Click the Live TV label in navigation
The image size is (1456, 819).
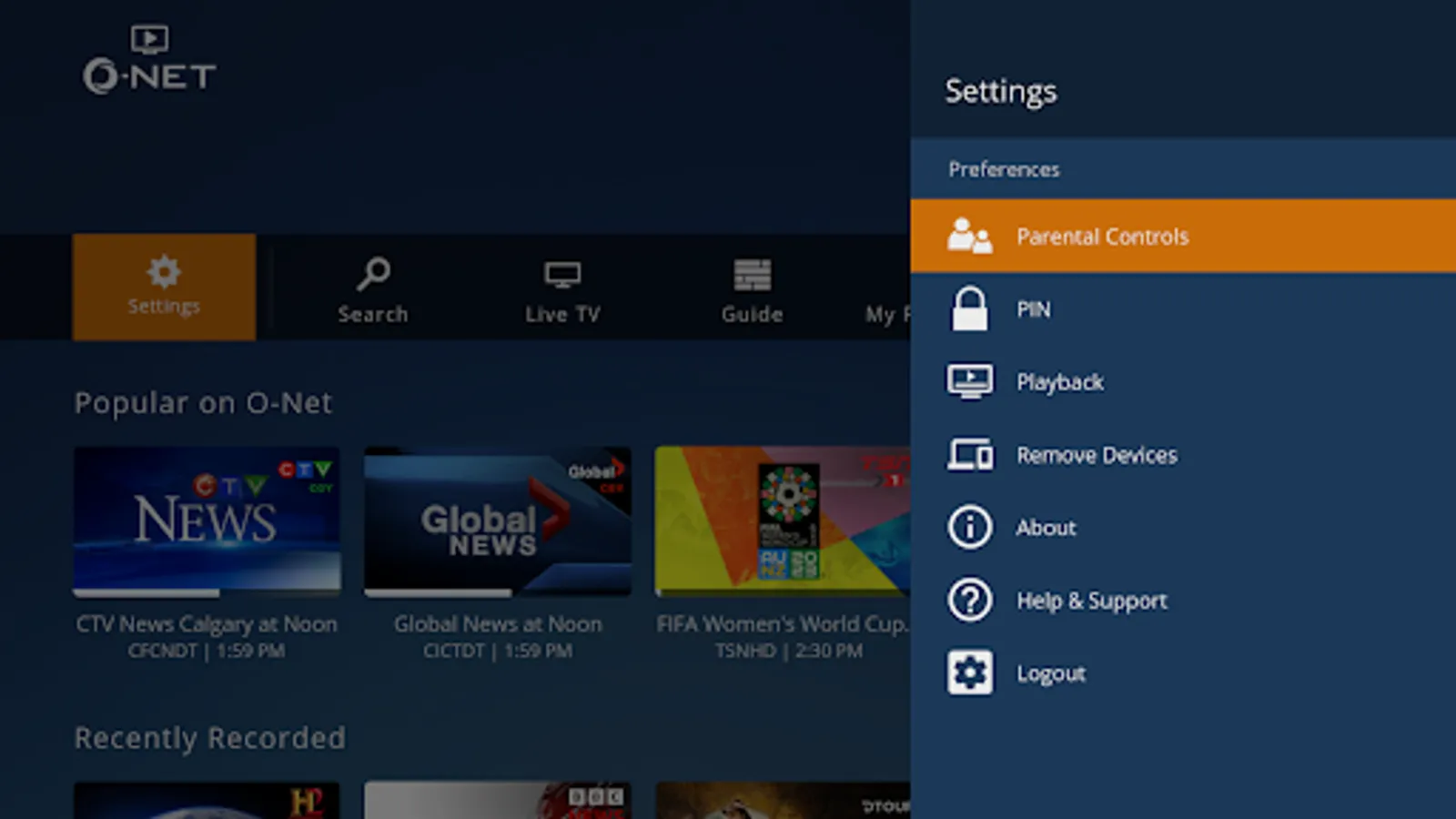pyautogui.click(x=562, y=314)
